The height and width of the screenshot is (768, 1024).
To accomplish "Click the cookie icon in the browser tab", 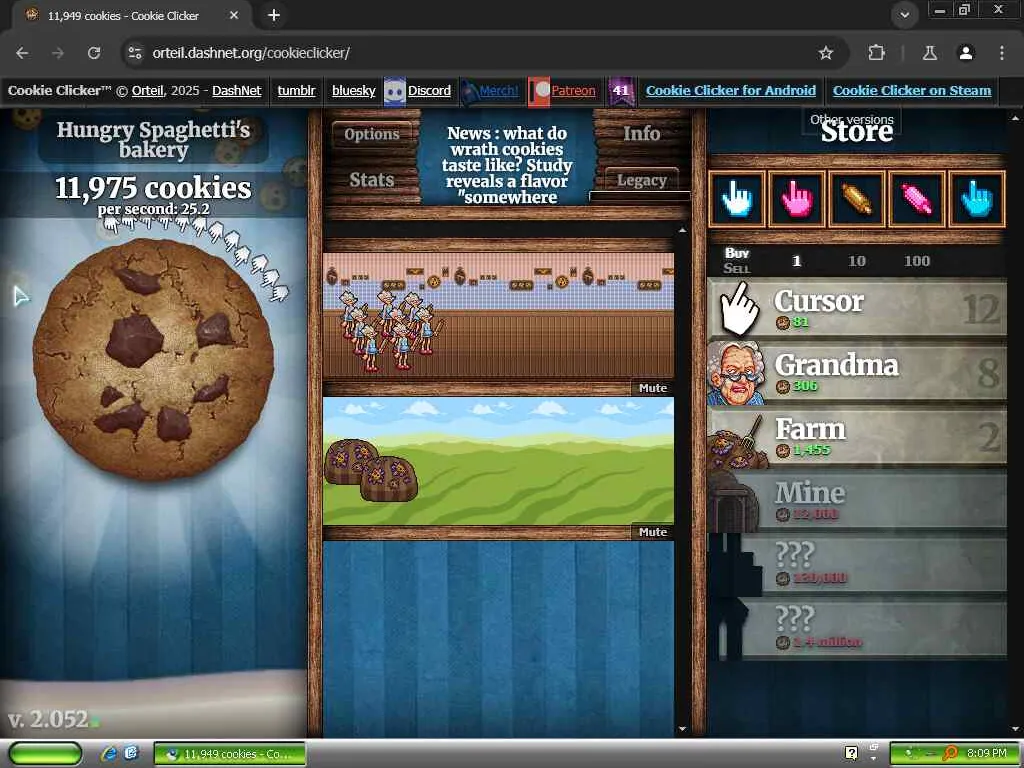I will coord(31,14).
